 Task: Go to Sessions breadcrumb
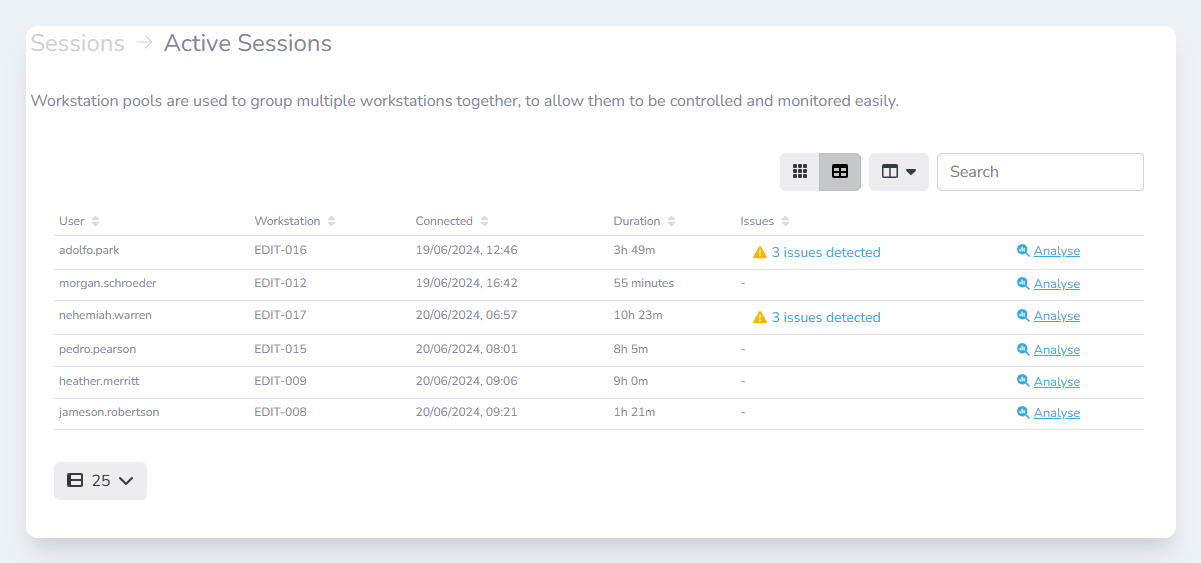point(77,44)
